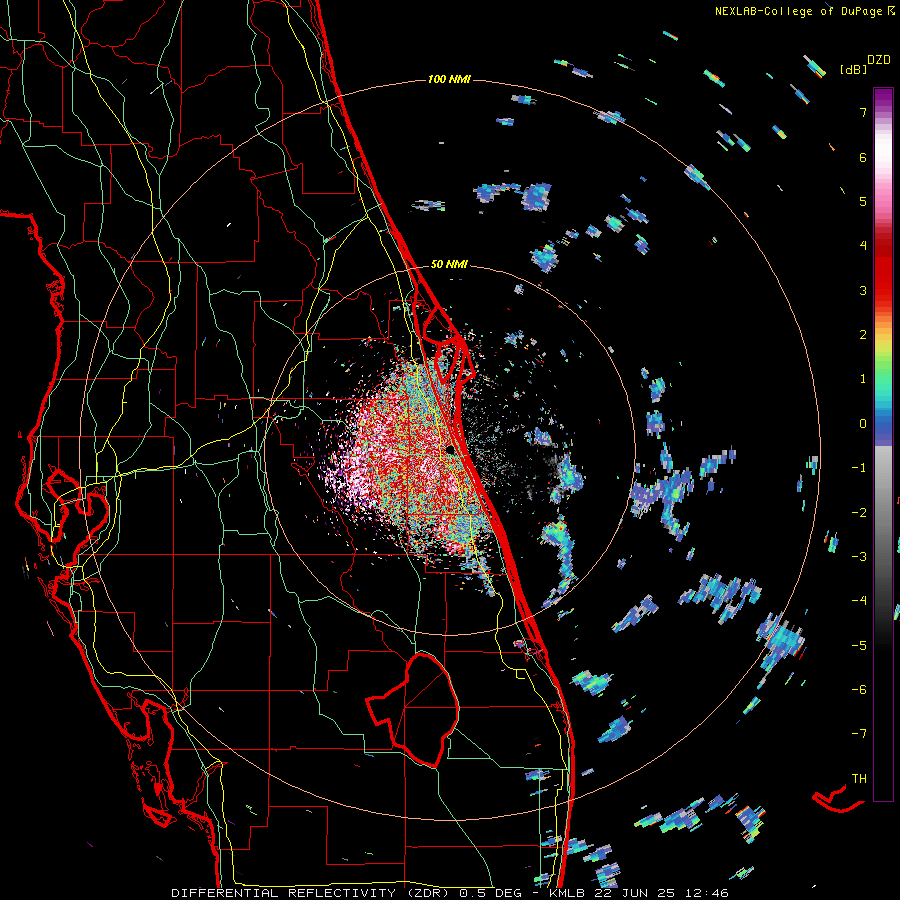Click the -5 value on the scale
This screenshot has height=900, width=900.
(x=859, y=645)
